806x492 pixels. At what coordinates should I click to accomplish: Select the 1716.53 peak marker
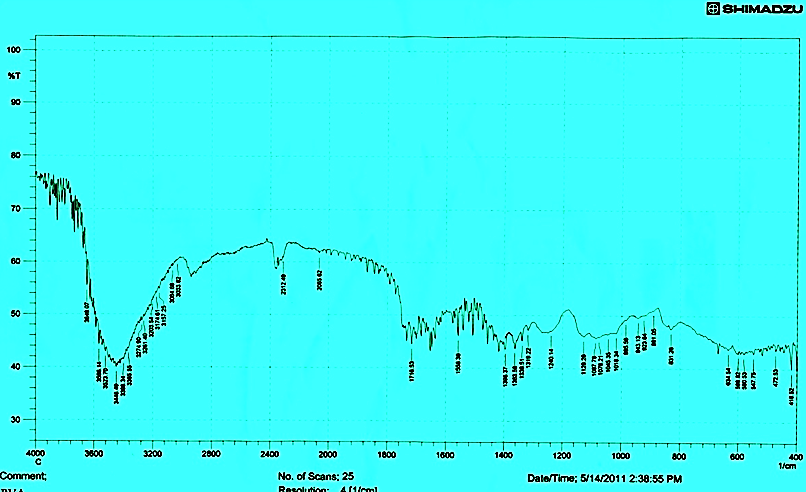pyautogui.click(x=411, y=370)
